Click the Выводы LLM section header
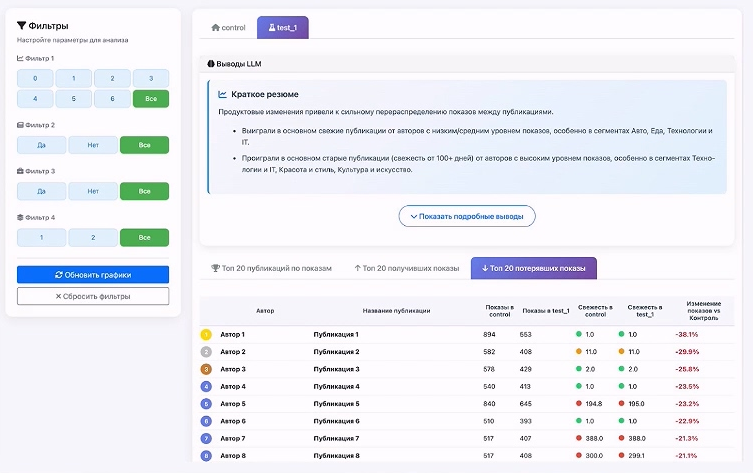Screen dimensions: 753x473 (x=467, y=63)
